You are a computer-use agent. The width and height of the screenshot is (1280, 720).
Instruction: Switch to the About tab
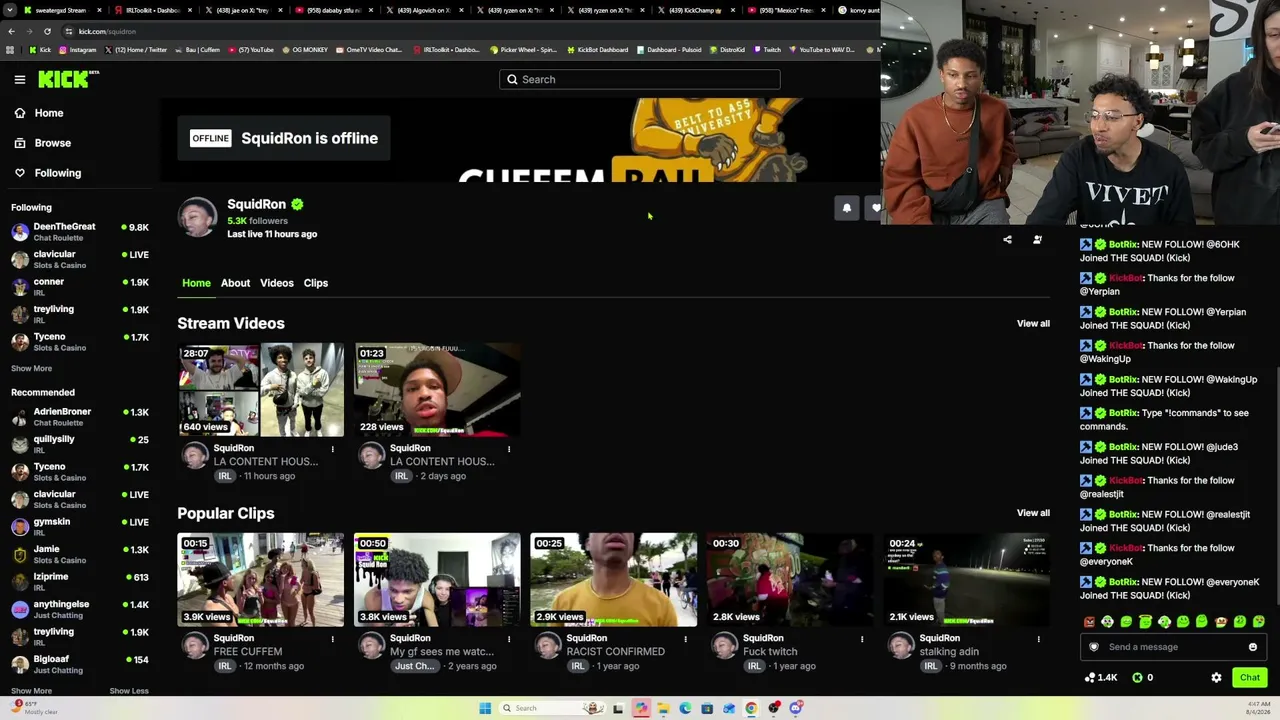click(x=235, y=283)
